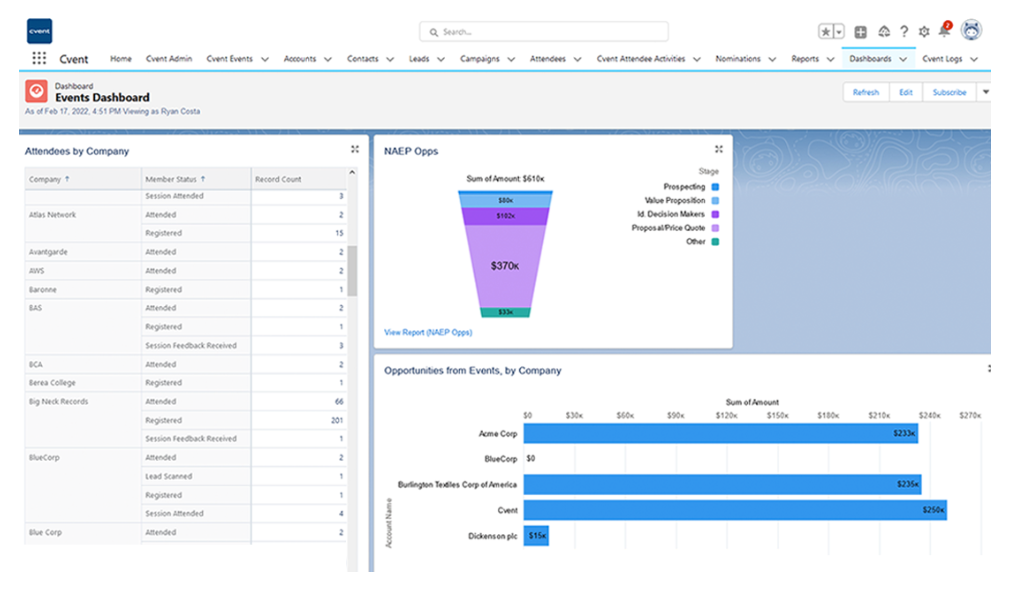Screen dimensions: 1015x592
Task: Click the Value Proposition legend swatch
Action: click(715, 201)
